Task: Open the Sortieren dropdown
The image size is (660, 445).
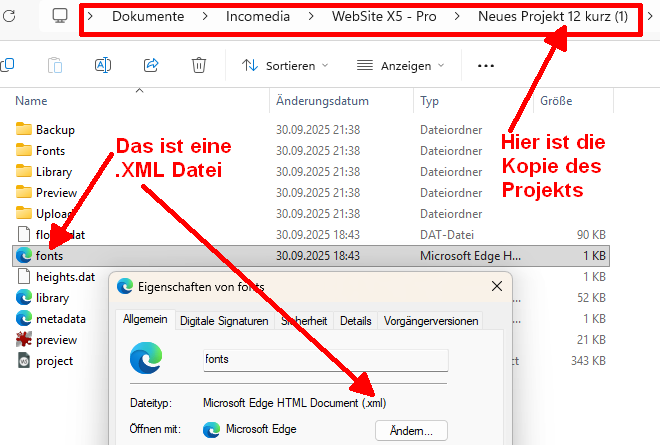Action: [285, 66]
